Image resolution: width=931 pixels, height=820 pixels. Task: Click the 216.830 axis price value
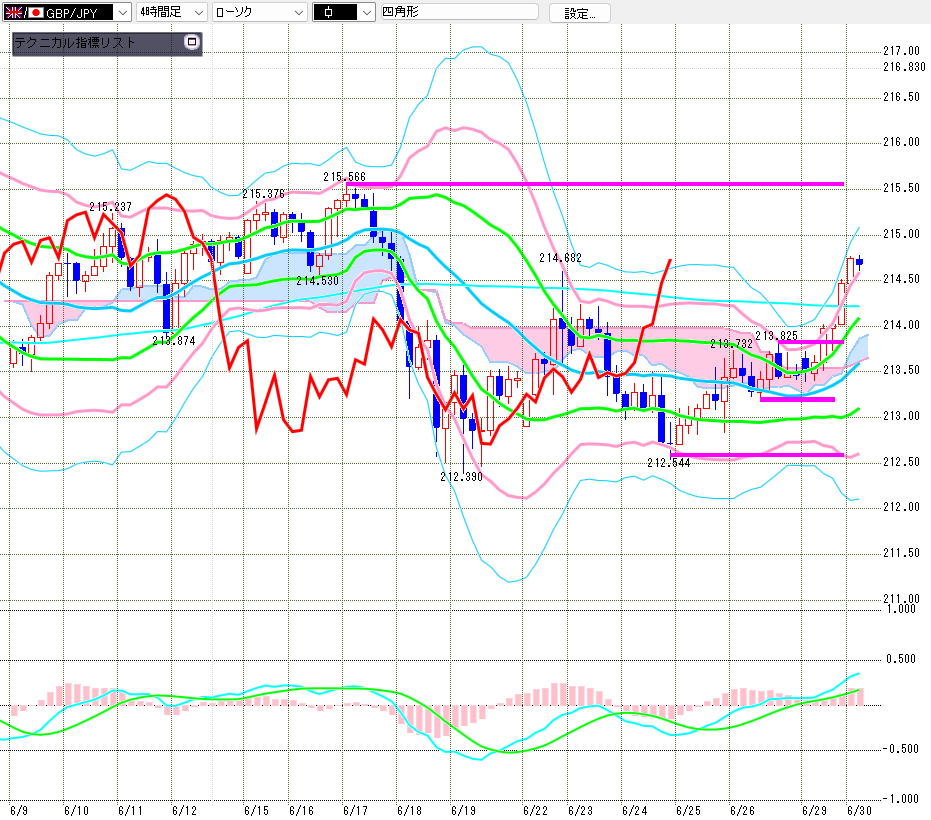click(904, 67)
